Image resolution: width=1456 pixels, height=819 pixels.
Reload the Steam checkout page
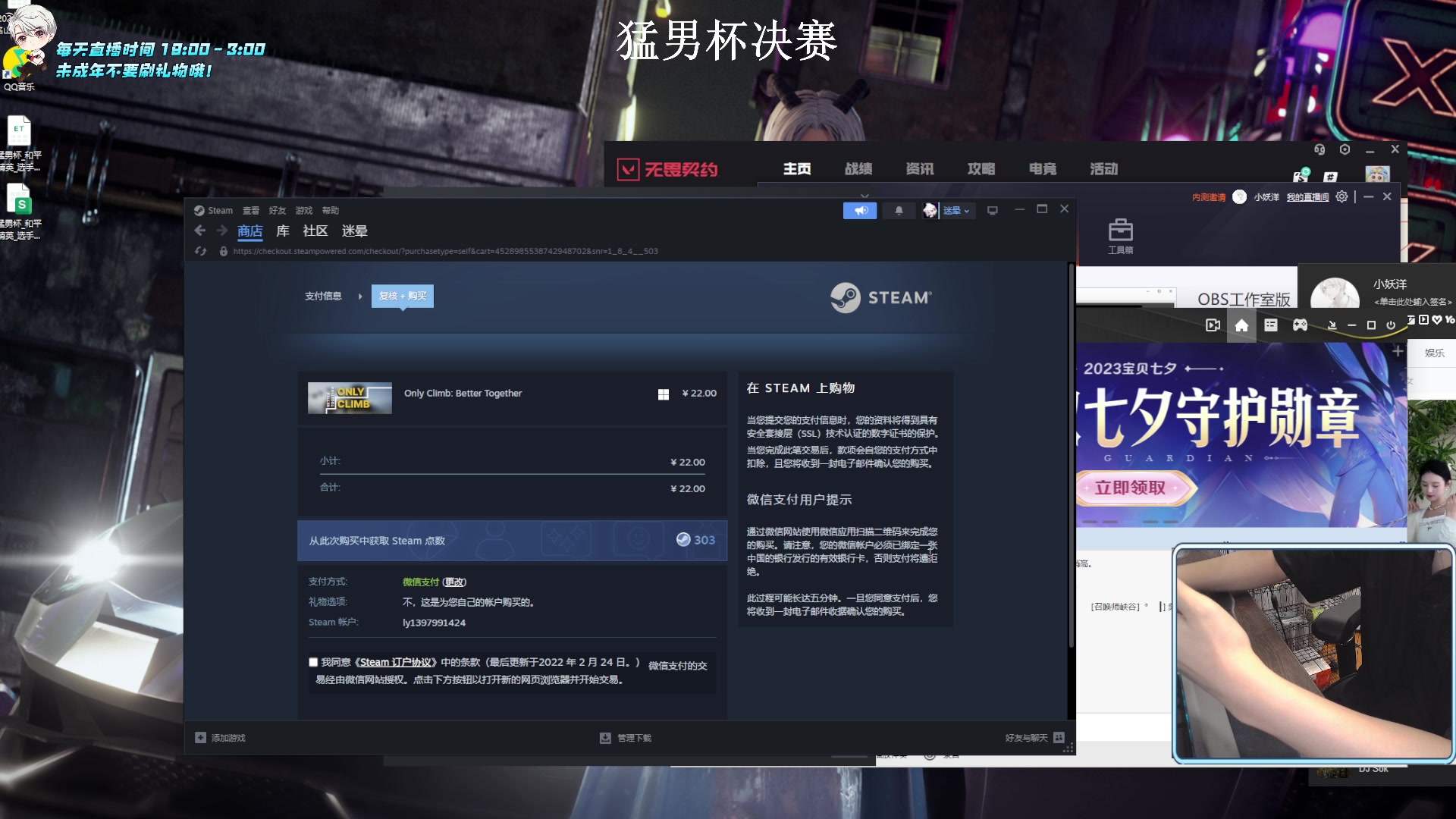pyautogui.click(x=201, y=251)
